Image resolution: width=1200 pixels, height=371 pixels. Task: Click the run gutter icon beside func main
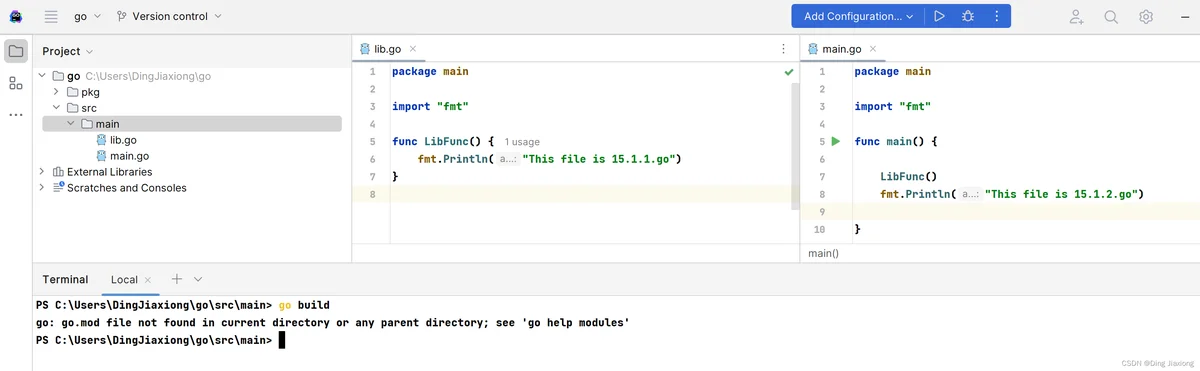[836, 142]
